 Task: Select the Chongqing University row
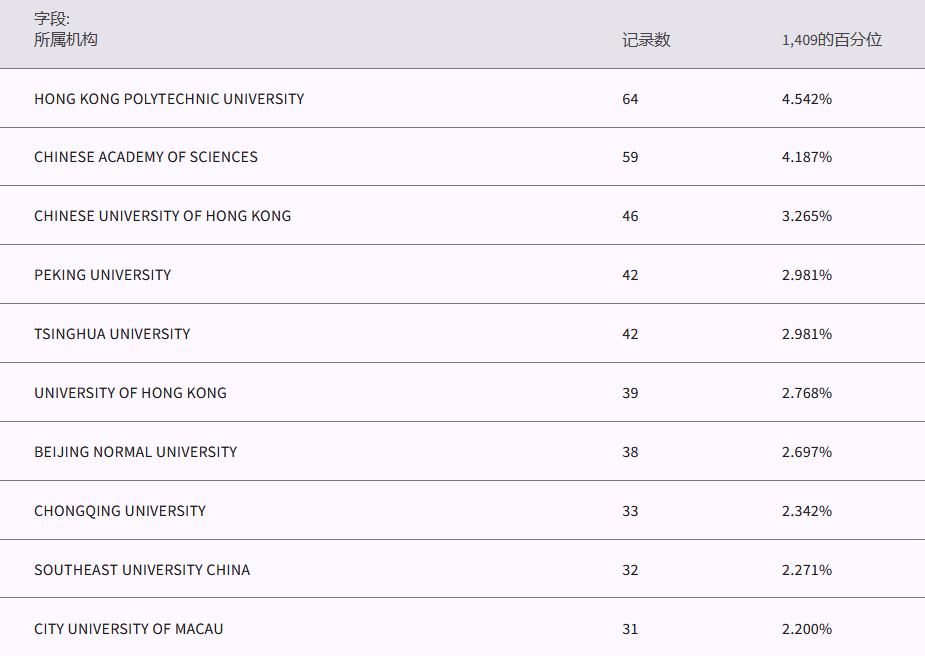point(120,511)
